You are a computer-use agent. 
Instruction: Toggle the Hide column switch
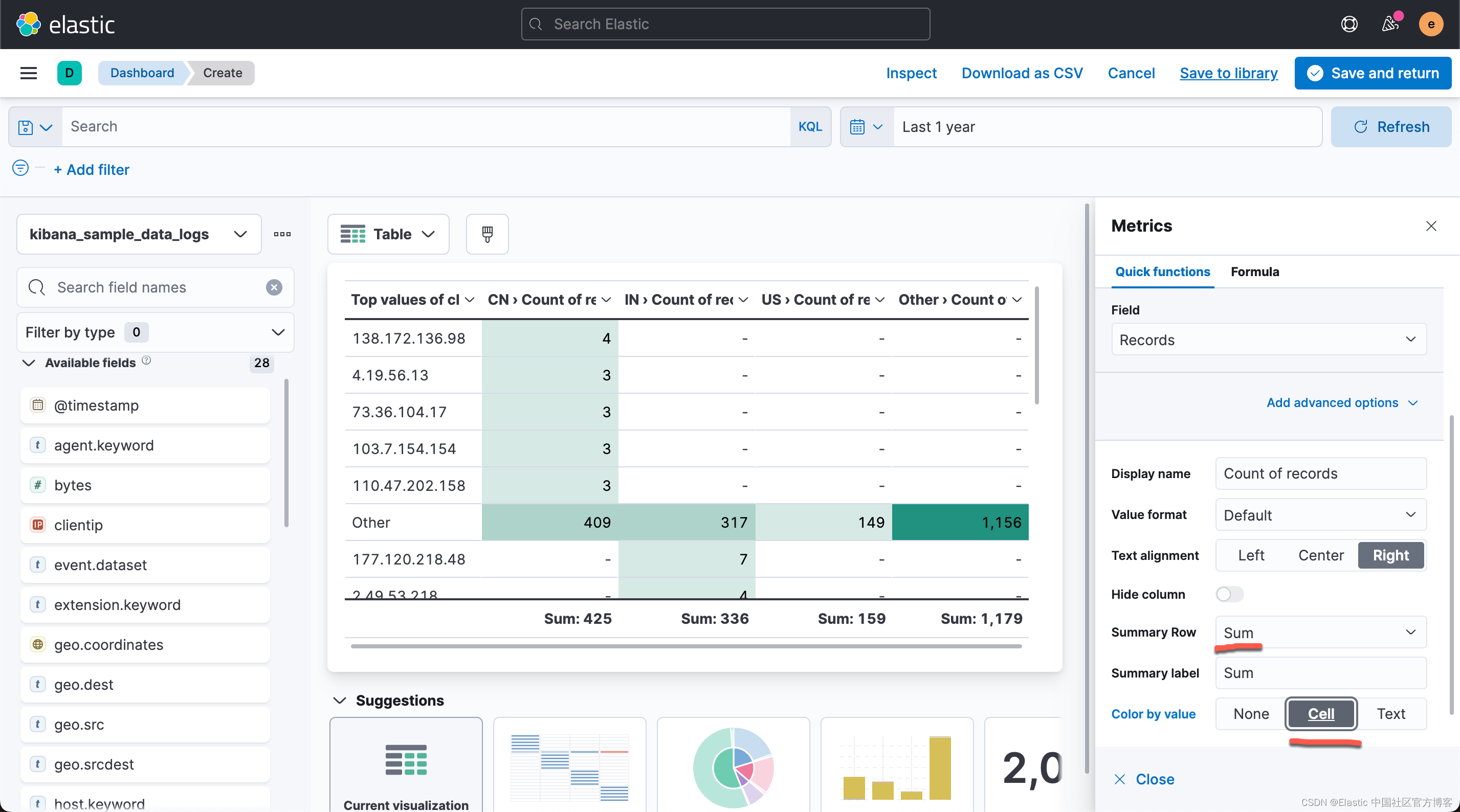pos(1229,594)
